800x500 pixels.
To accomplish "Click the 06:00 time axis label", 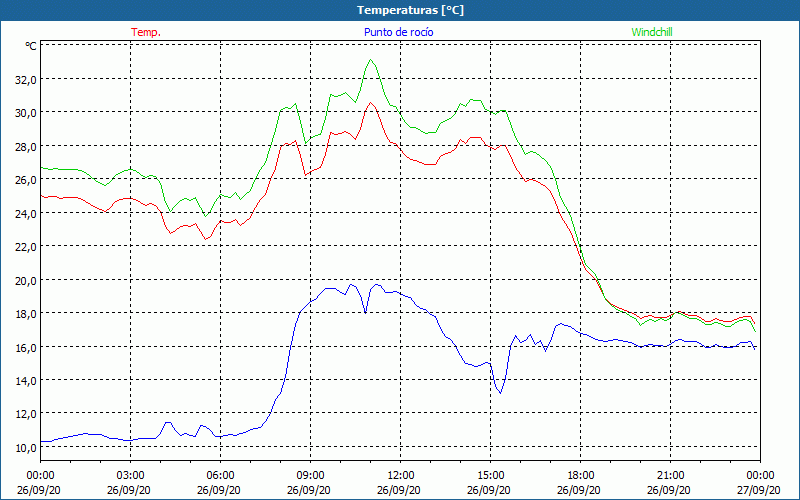I will (220, 476).
